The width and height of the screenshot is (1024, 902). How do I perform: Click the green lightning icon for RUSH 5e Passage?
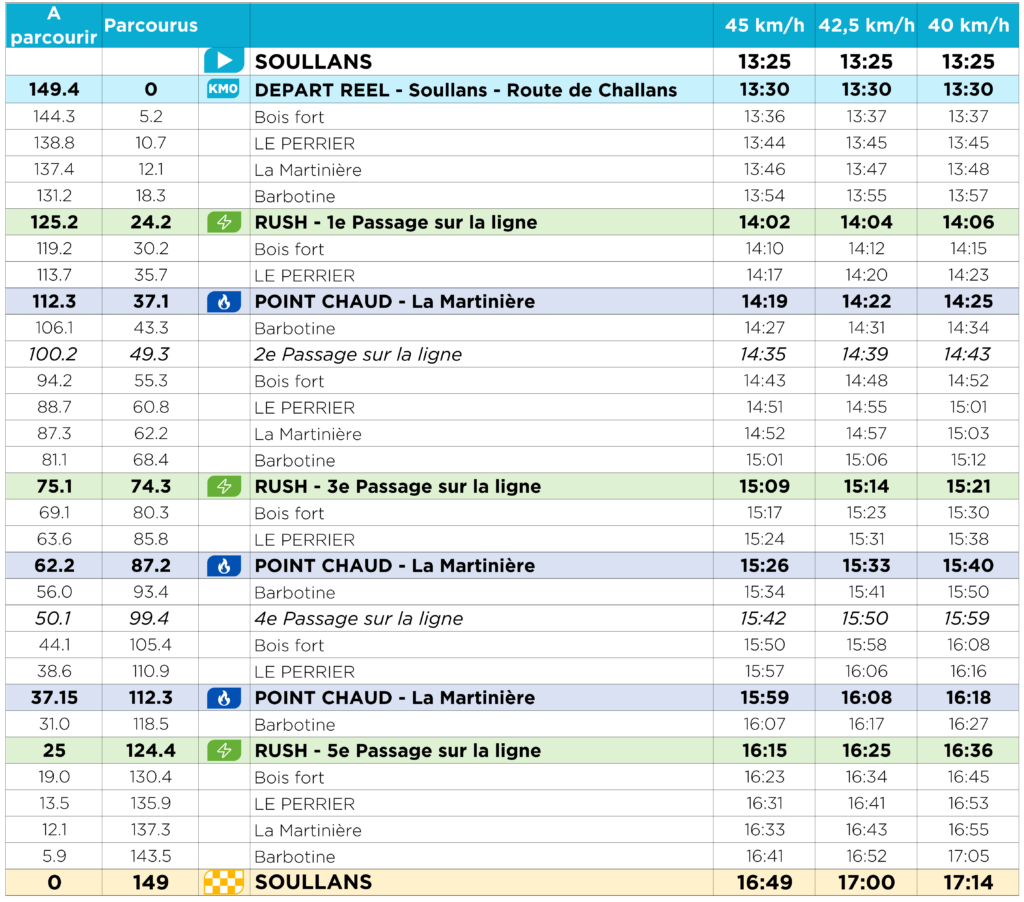[224, 751]
